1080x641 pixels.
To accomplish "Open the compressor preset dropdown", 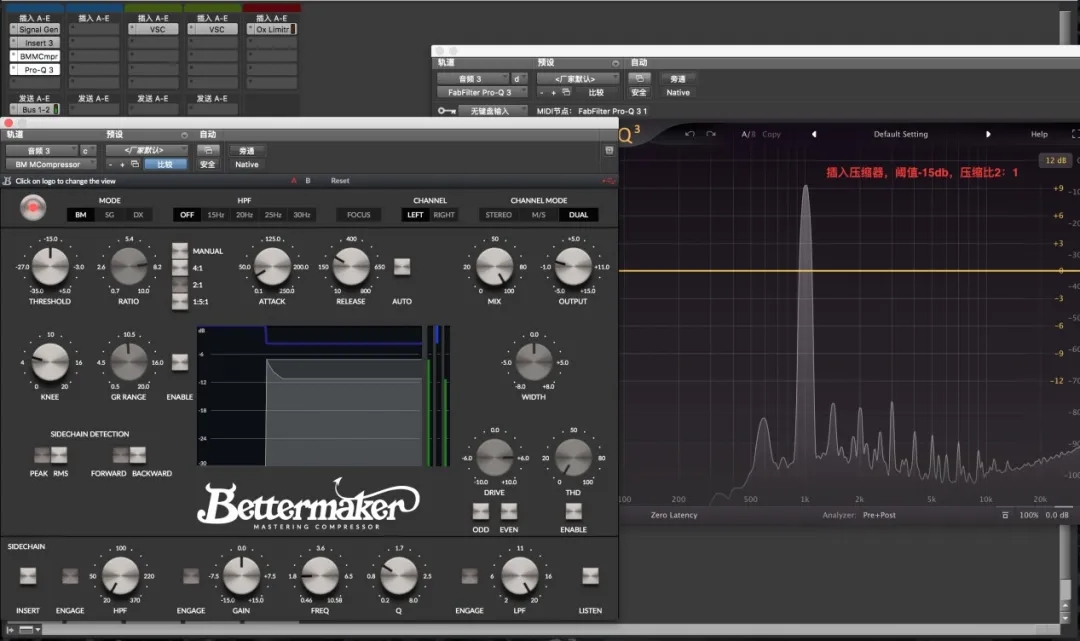I will point(147,150).
